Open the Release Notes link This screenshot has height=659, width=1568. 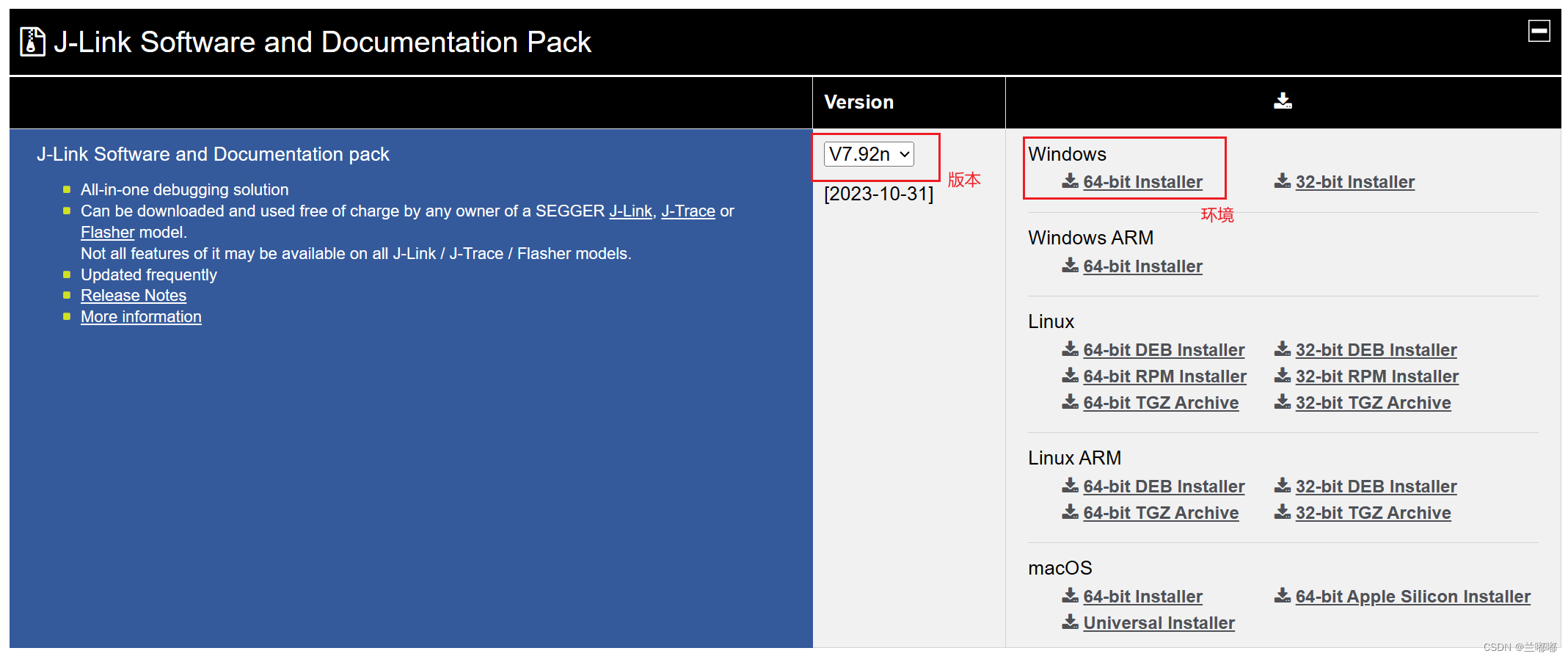[134, 295]
